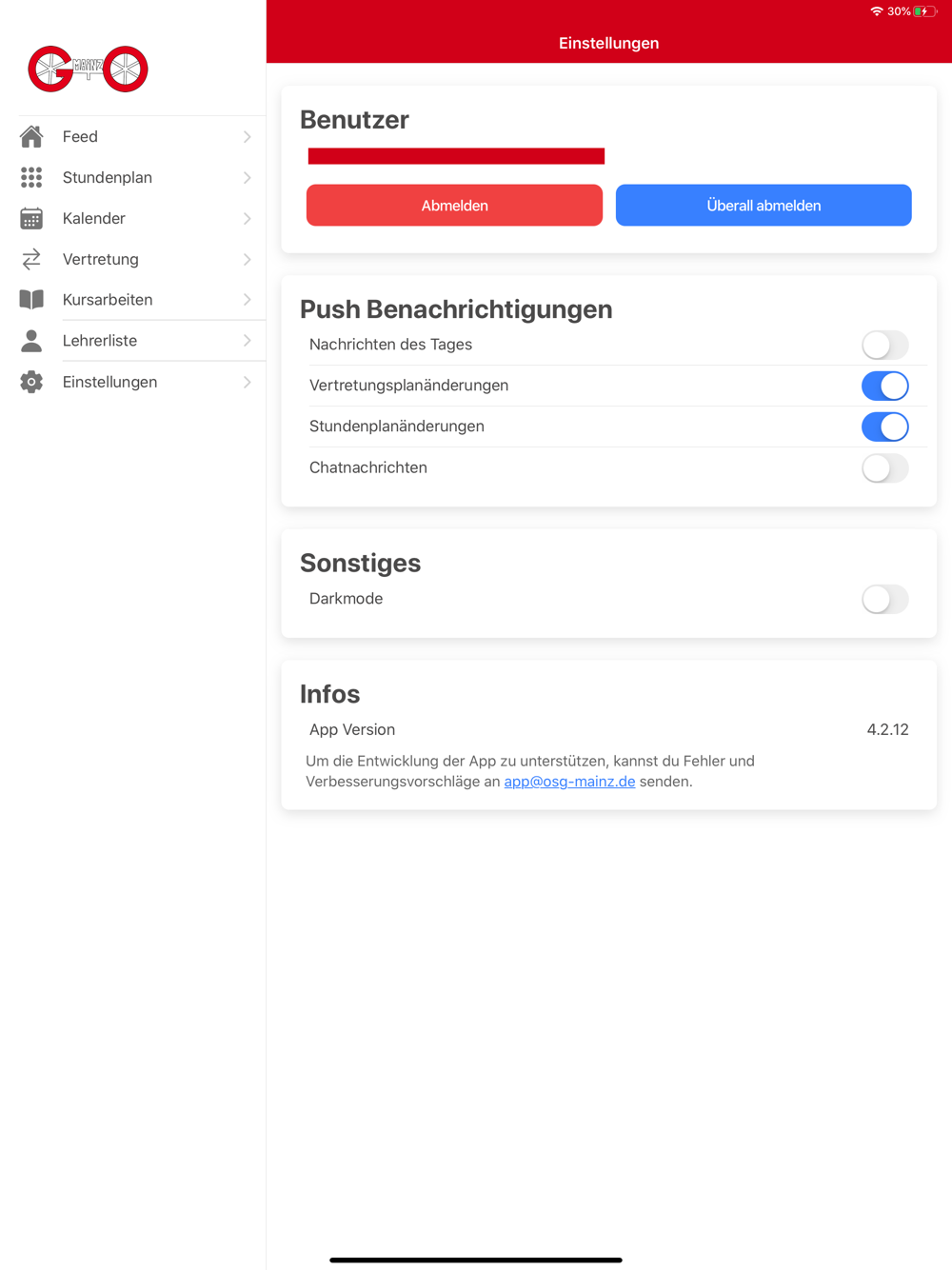Image resolution: width=952 pixels, height=1270 pixels.
Task: Tap the blue Überall abmelden button
Action: [764, 206]
